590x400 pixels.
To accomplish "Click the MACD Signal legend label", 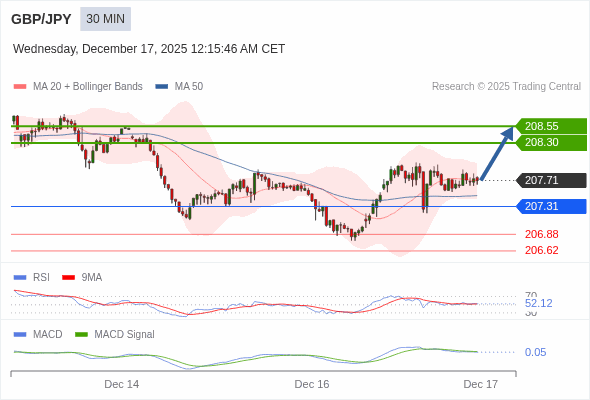I will point(125,334).
